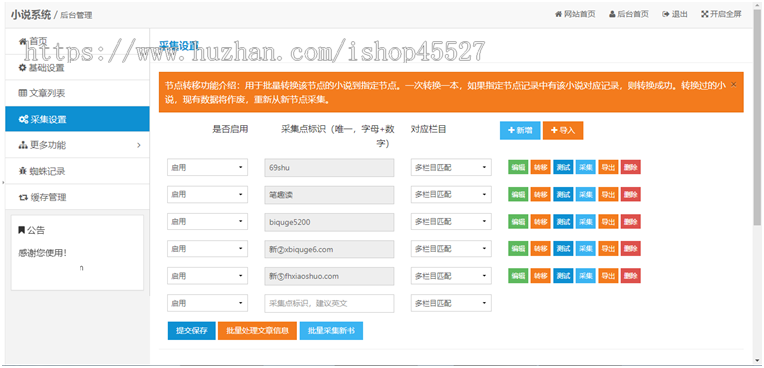
Task: Click 删除 for 69shu row
Action: click(x=630, y=167)
